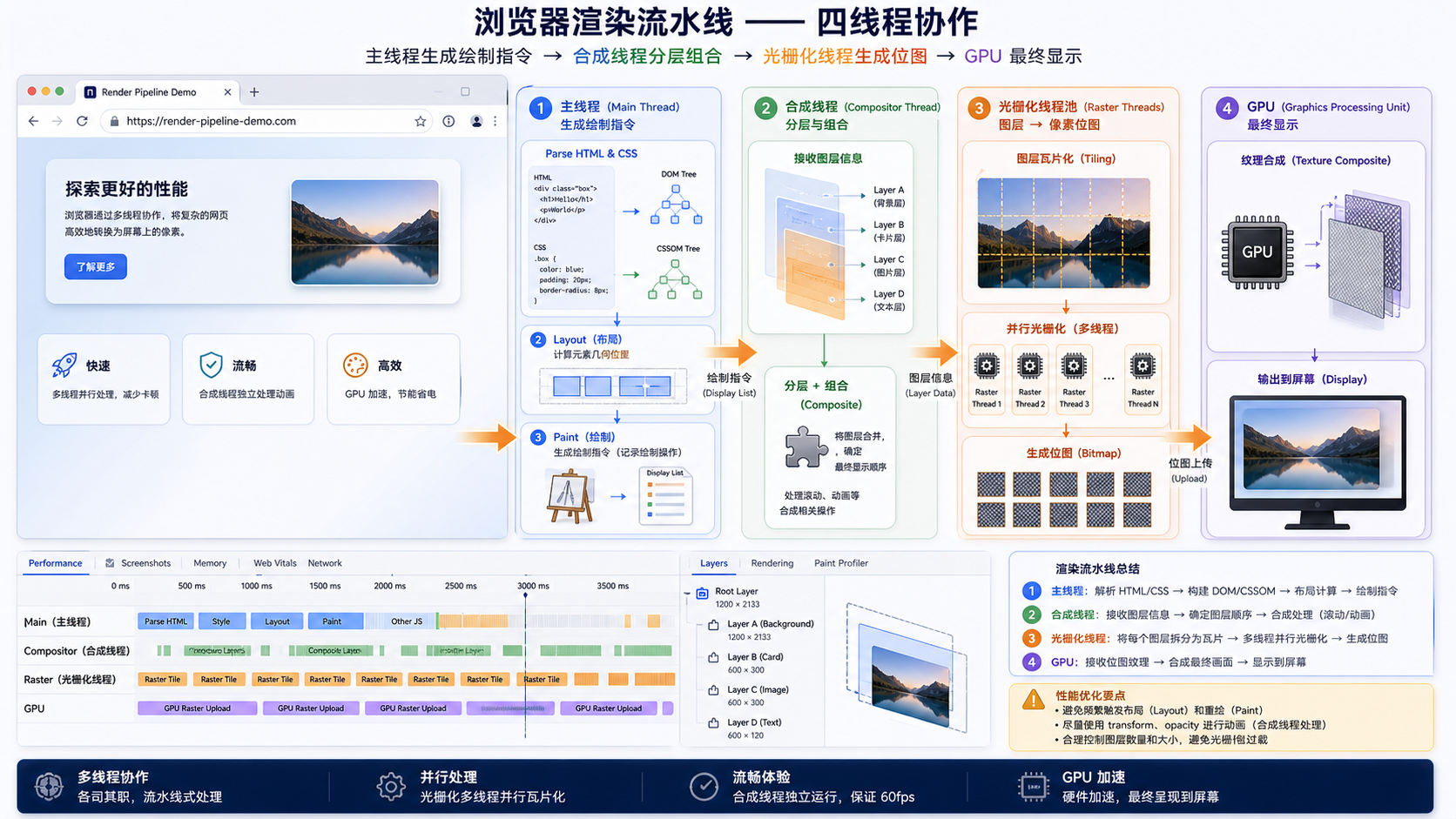Viewport: 1456px width, 819px height.
Task: Open the site info circle icon
Action: click(x=448, y=121)
